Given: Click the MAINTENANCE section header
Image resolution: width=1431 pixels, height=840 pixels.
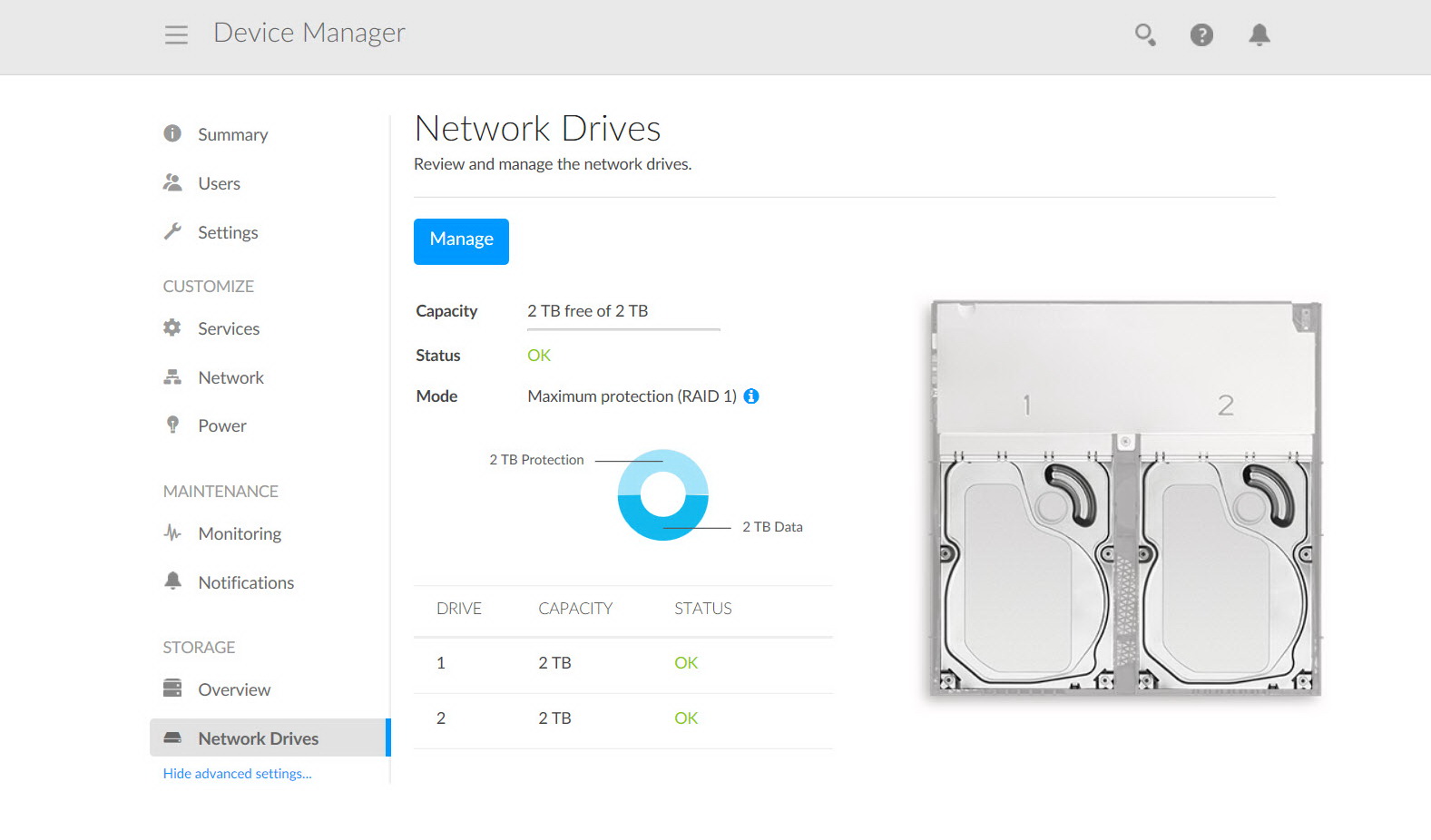Looking at the screenshot, I should [x=221, y=491].
